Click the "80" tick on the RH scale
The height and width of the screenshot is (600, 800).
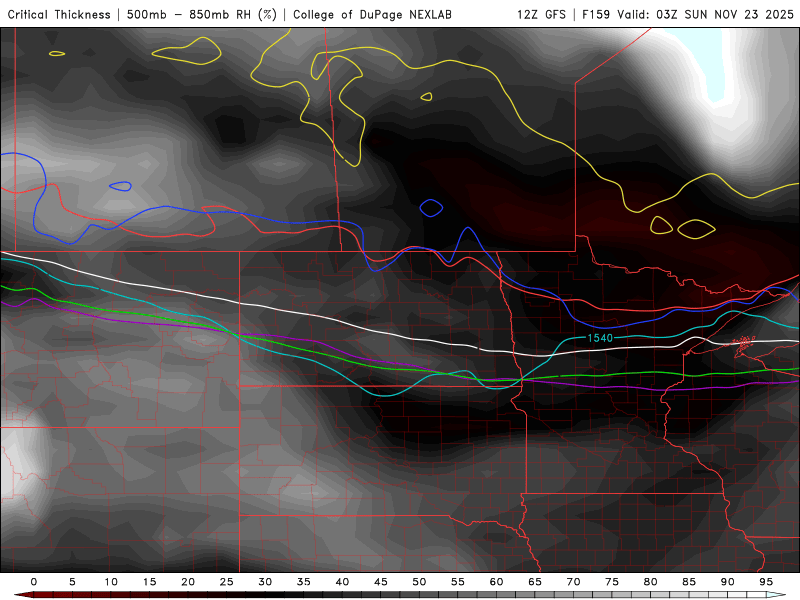coord(650,582)
